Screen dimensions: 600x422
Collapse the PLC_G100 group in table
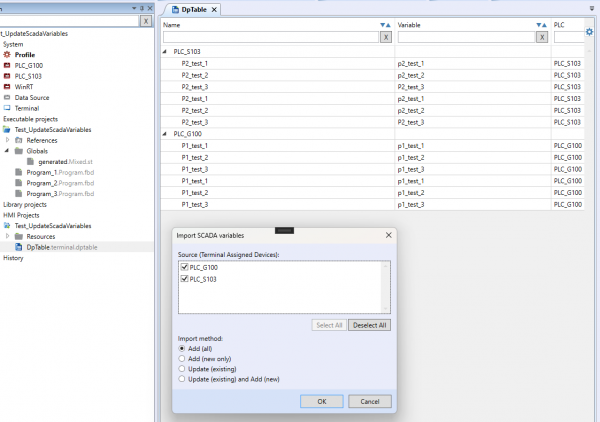tap(165, 134)
